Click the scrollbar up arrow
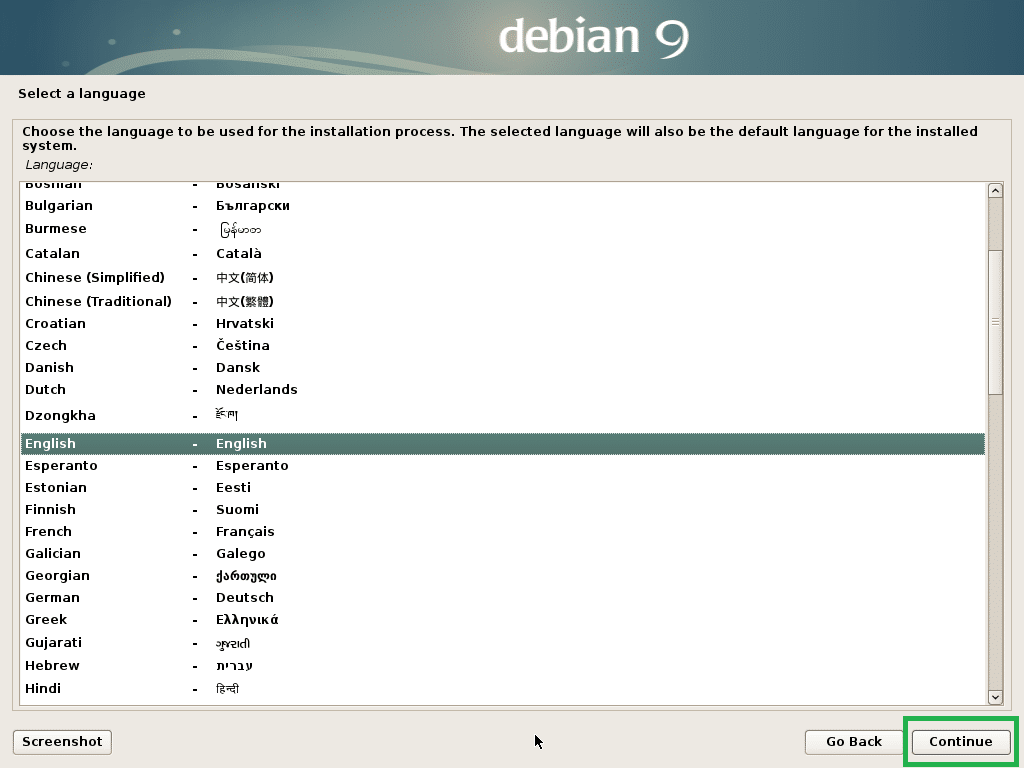 click(995, 191)
